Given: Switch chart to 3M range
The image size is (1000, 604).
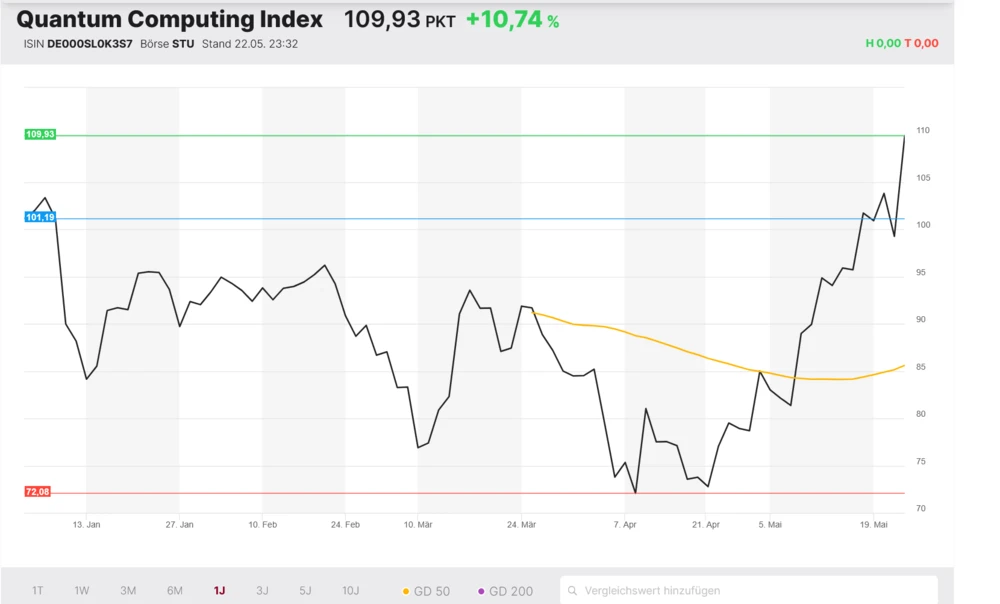Looking at the screenshot, I should point(128,591).
